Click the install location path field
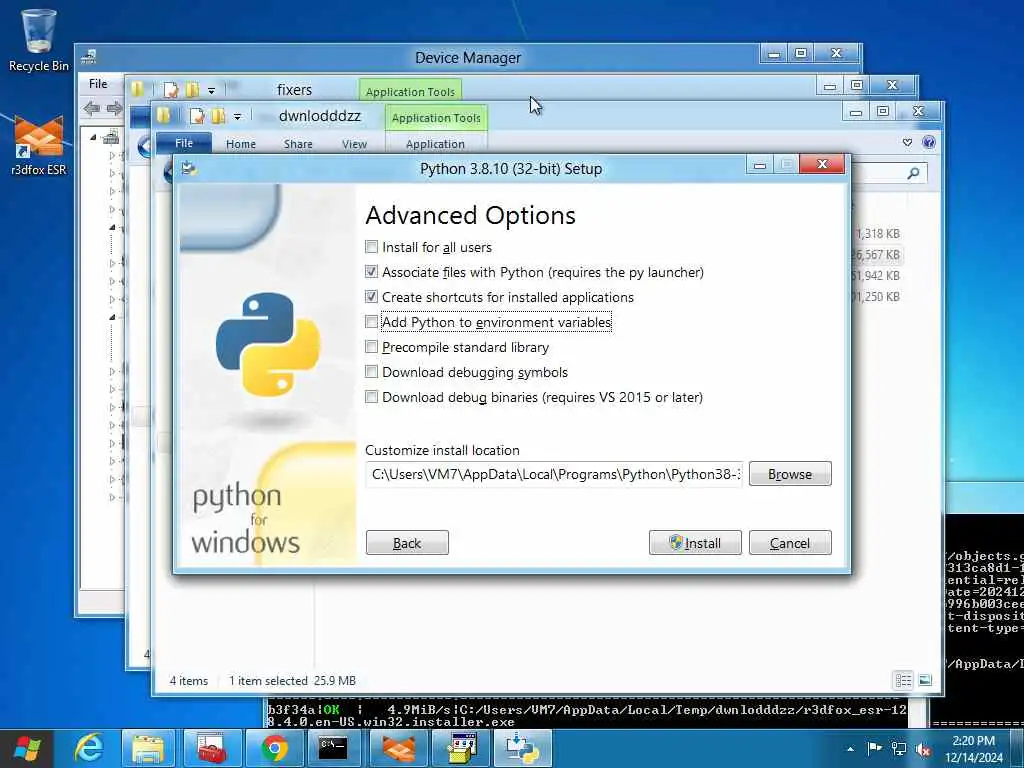Screen dimensions: 1024x768 (x=554, y=474)
